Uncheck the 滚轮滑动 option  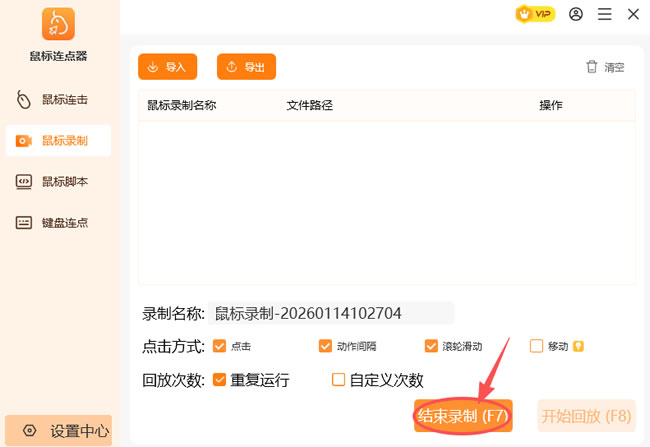[x=431, y=346]
